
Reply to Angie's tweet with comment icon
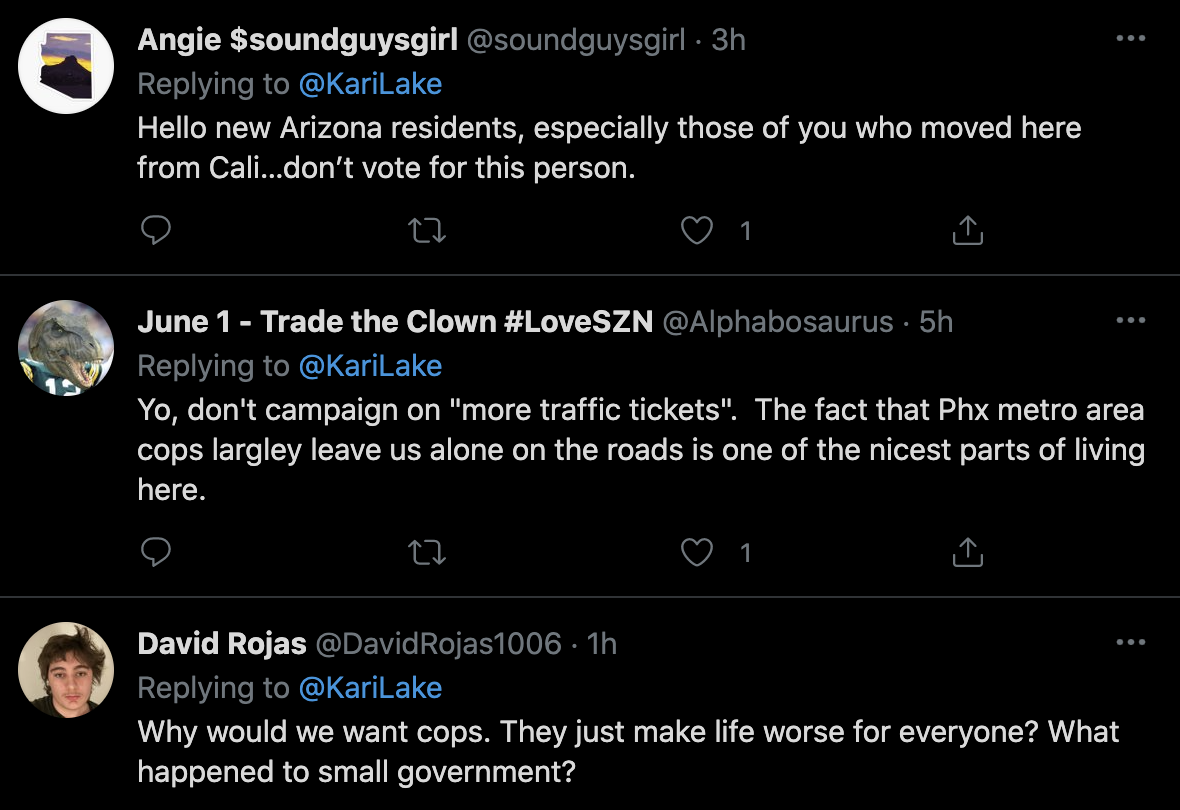[x=156, y=230]
